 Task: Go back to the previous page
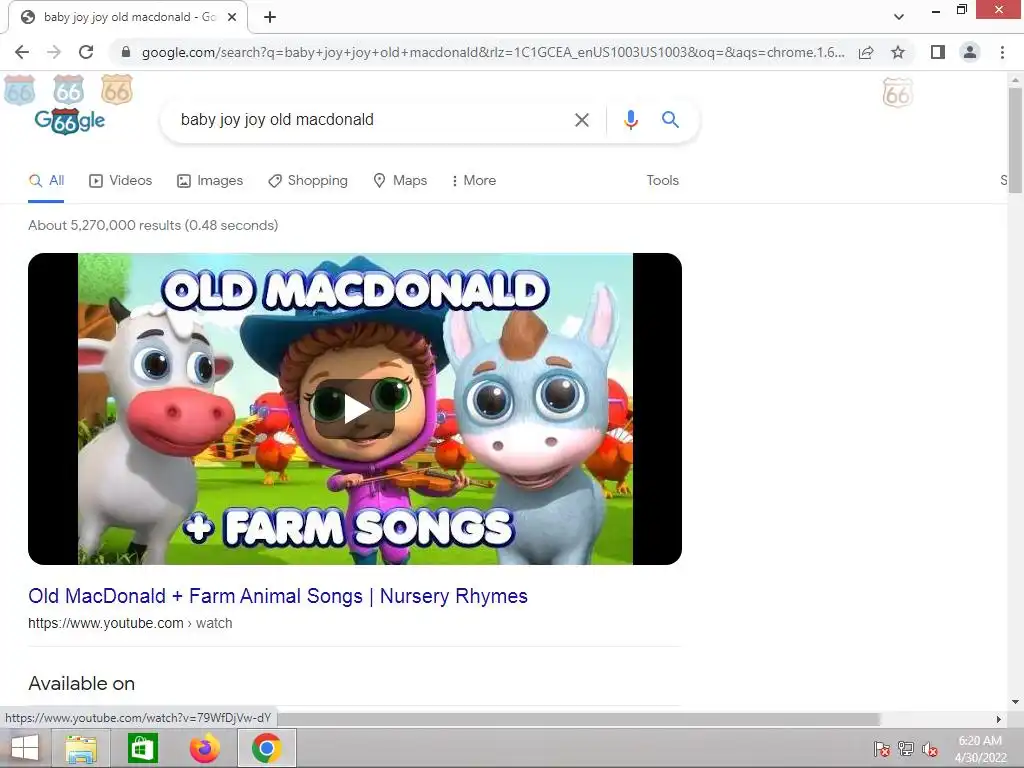[x=22, y=52]
